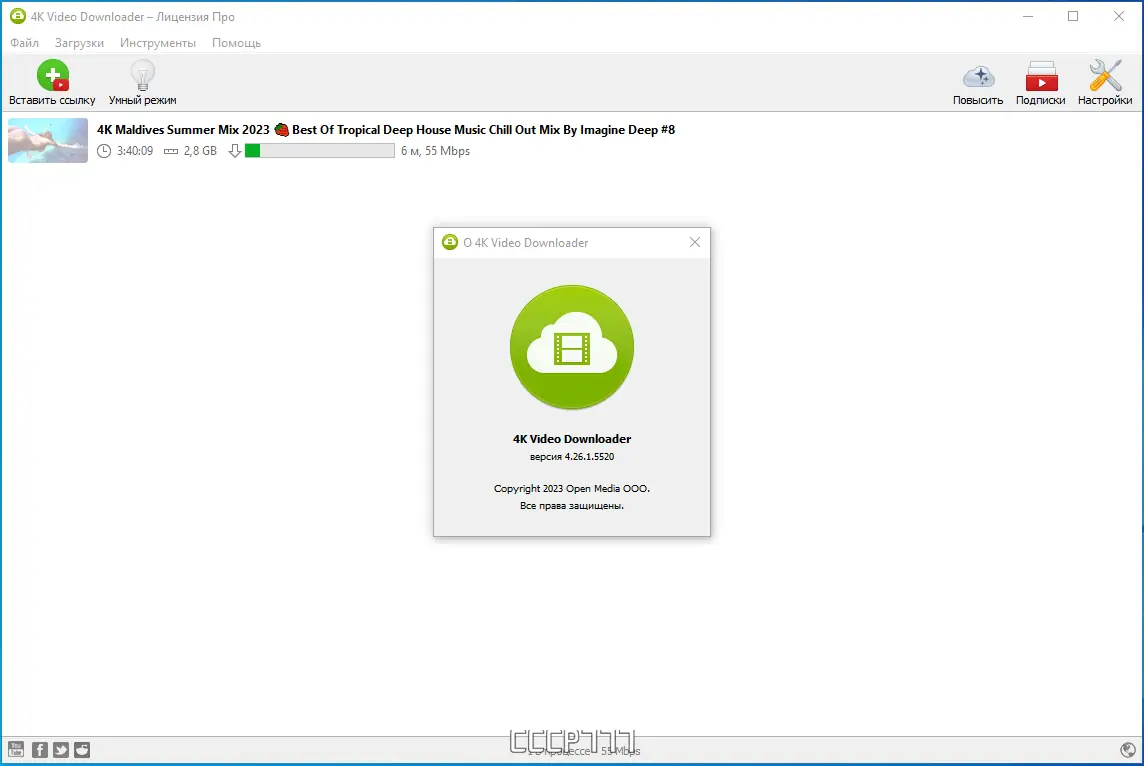Click the 2,8 GB file size value
This screenshot has height=766, width=1144.
[x=200, y=151]
